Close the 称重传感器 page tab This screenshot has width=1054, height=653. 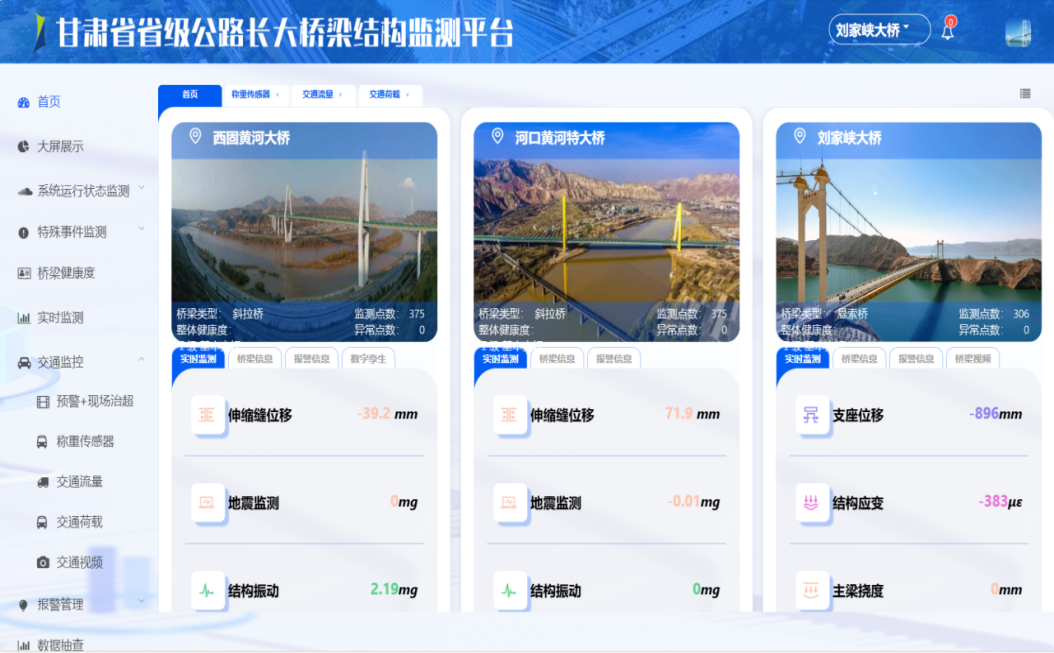pyautogui.click(x=278, y=95)
